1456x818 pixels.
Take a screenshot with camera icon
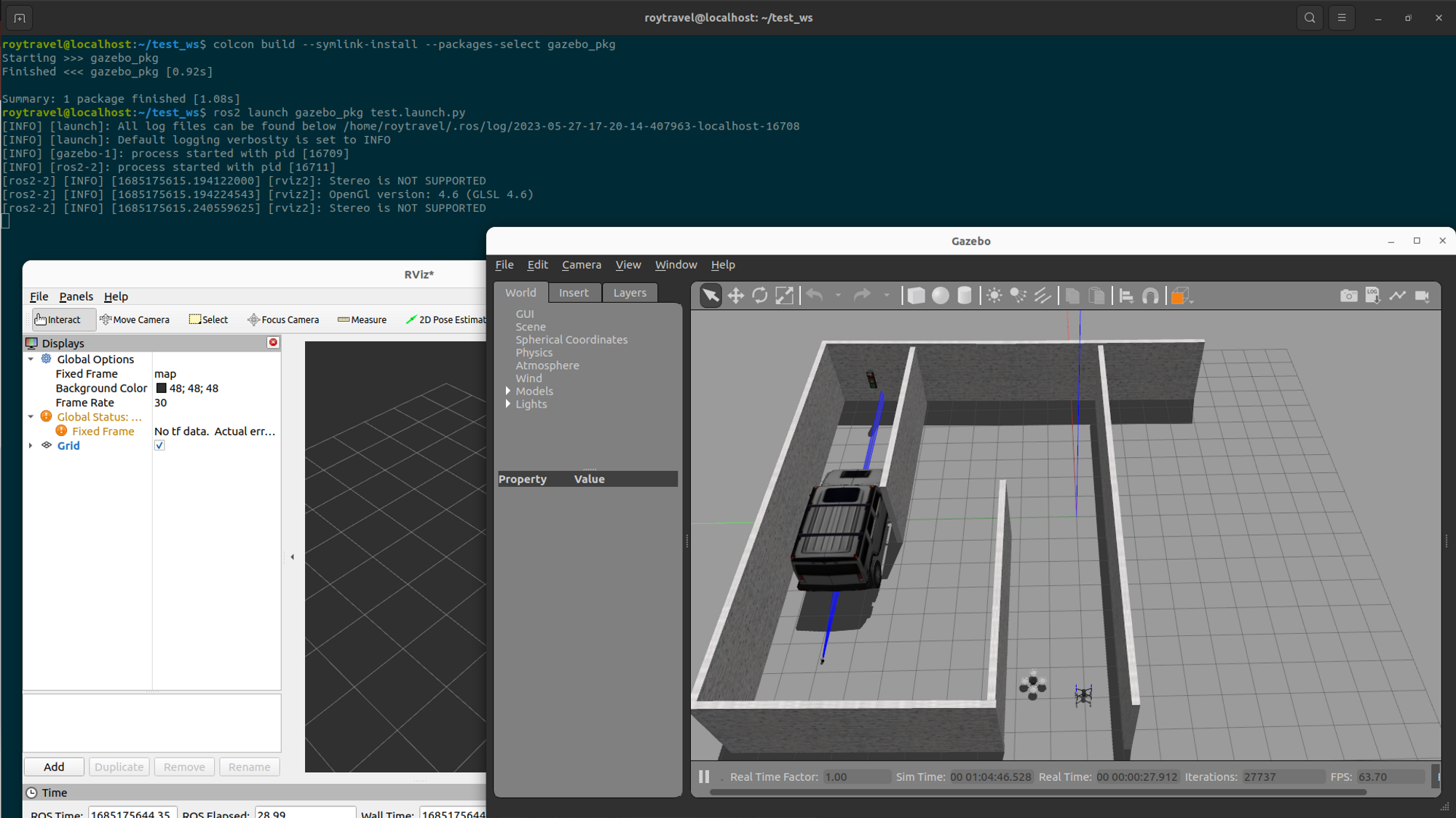point(1348,295)
